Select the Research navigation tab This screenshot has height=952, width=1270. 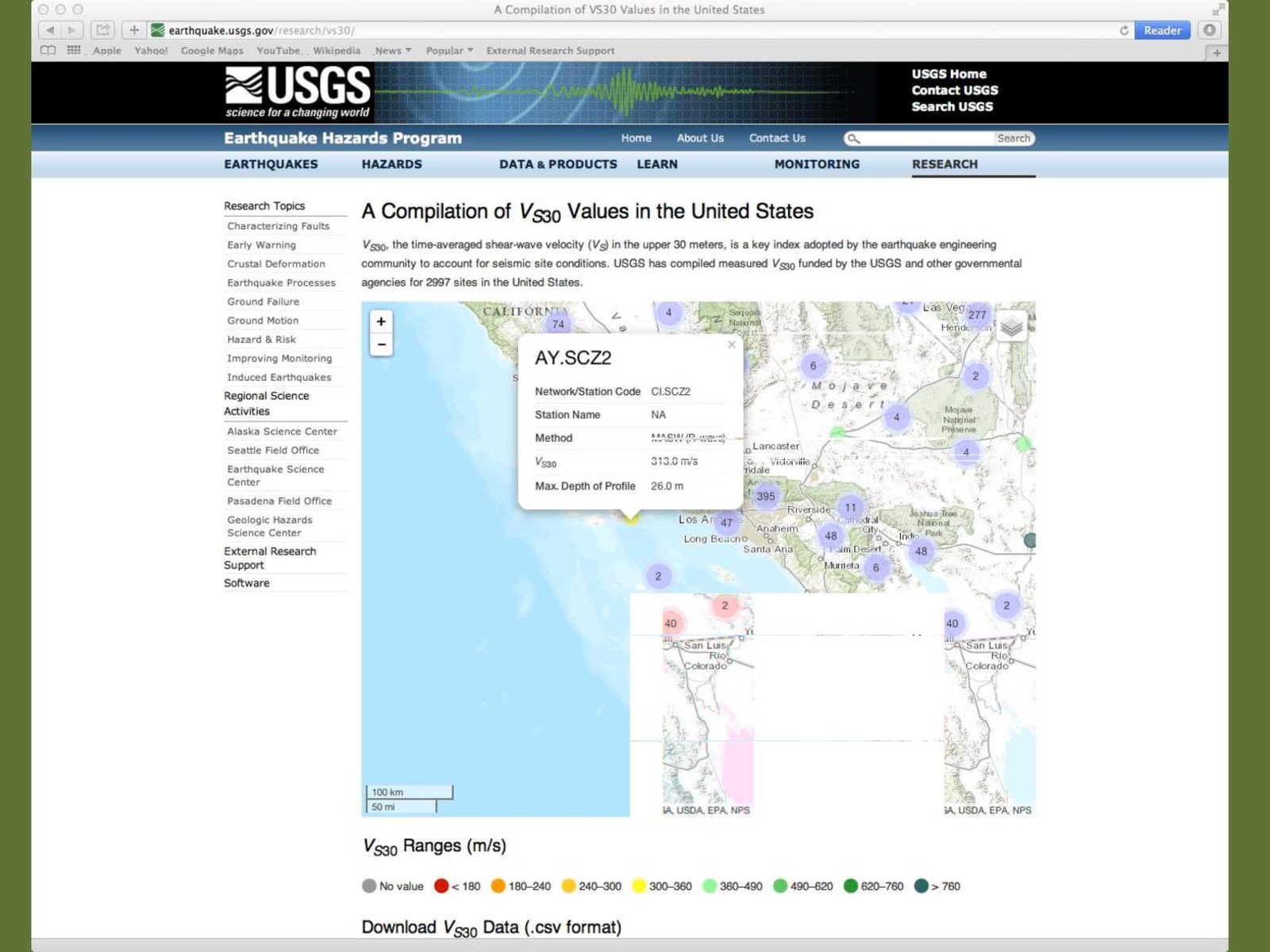pos(945,164)
